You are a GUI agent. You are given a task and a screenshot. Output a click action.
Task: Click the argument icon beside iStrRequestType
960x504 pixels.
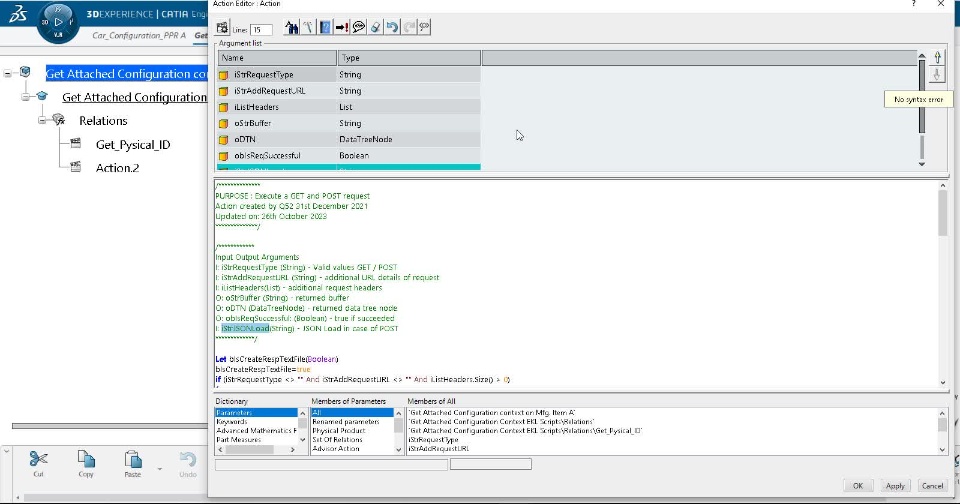coord(223,75)
